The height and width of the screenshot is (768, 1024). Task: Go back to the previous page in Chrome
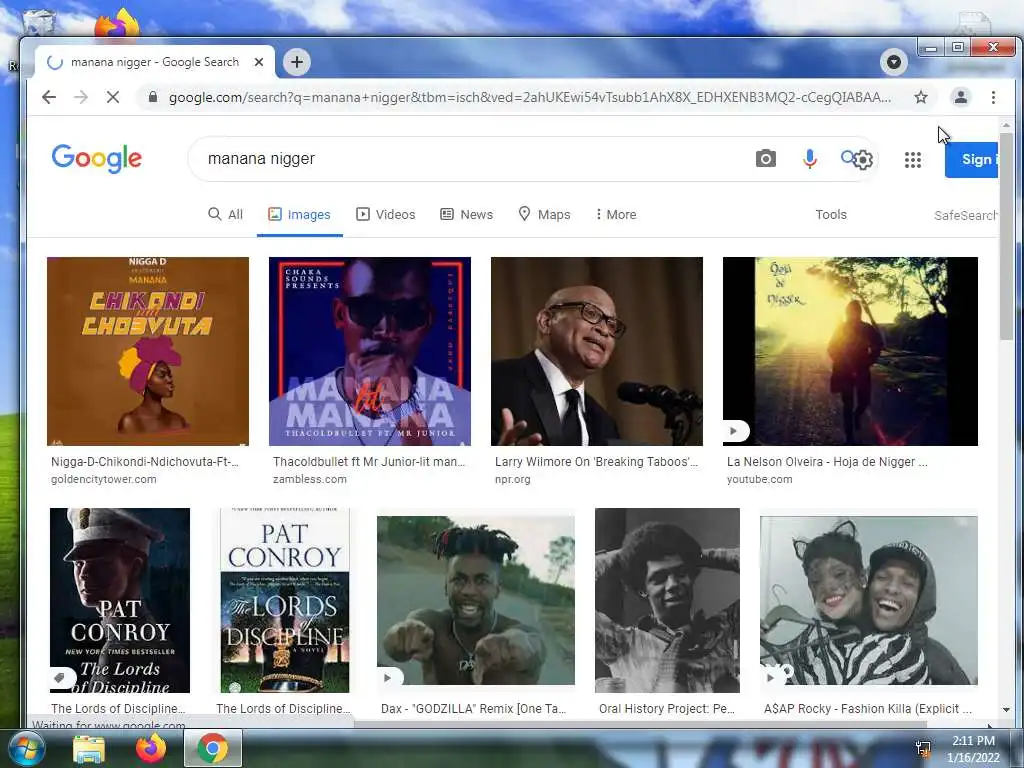click(49, 97)
